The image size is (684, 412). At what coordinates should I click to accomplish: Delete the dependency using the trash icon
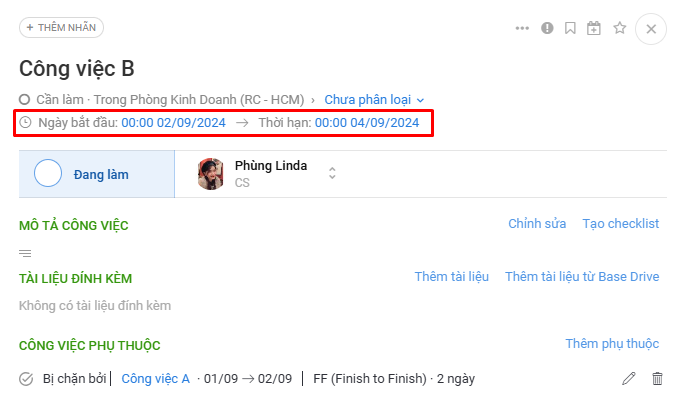[657, 378]
